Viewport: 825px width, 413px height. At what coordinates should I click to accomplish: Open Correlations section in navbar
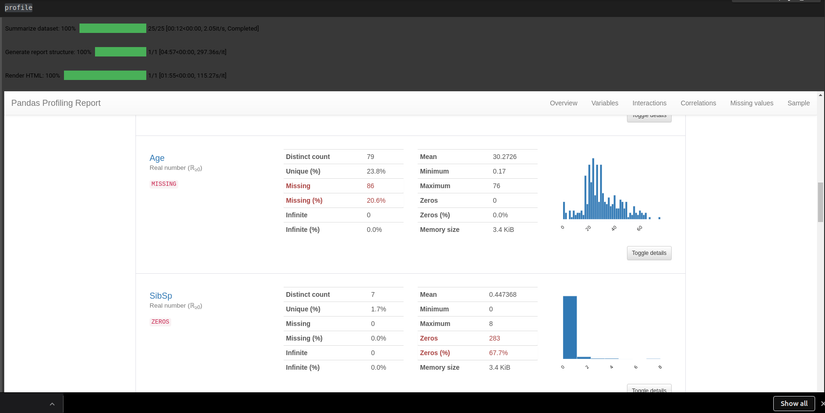coord(698,103)
